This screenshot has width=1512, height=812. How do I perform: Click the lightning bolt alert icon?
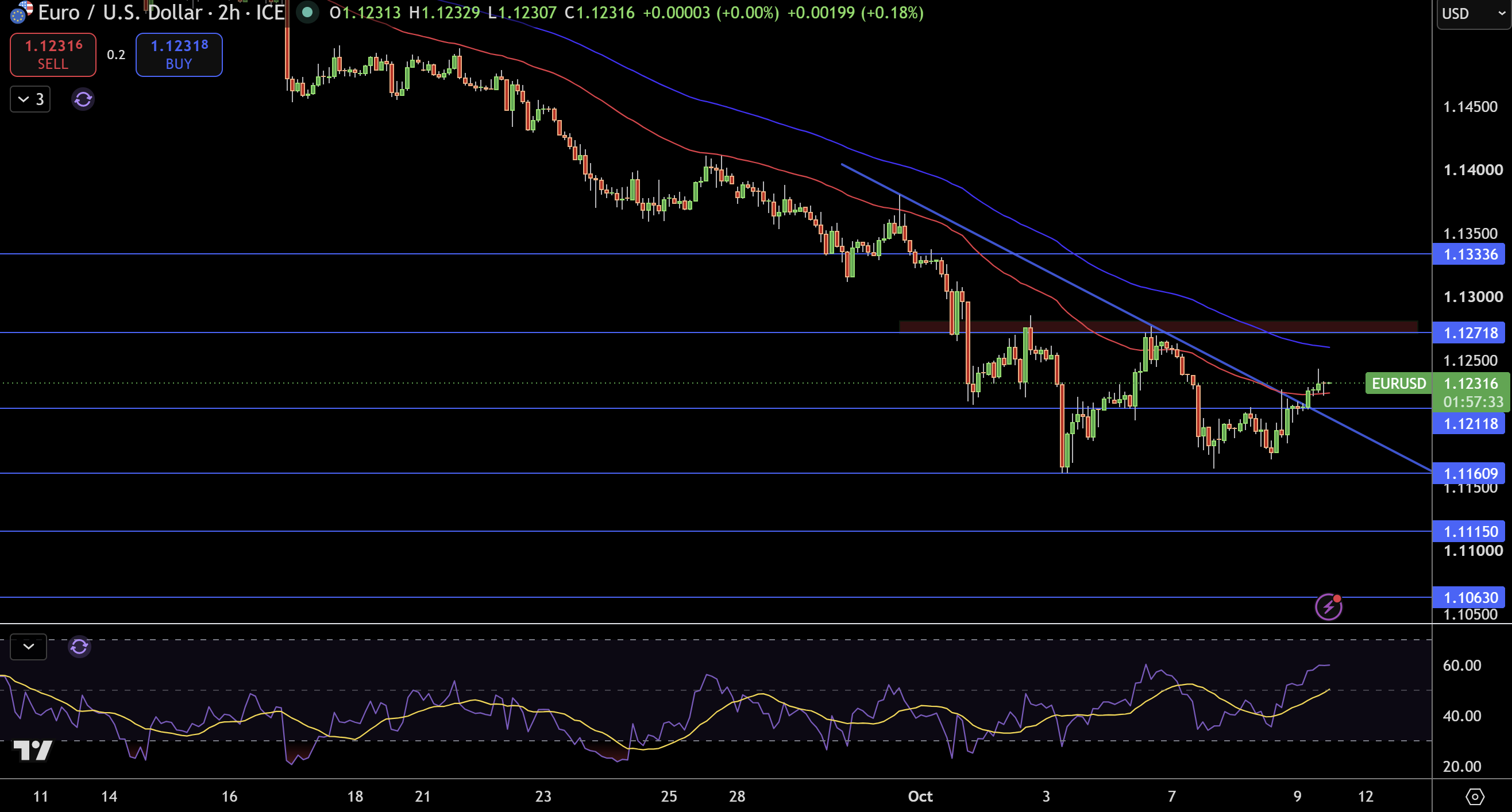click(1328, 606)
